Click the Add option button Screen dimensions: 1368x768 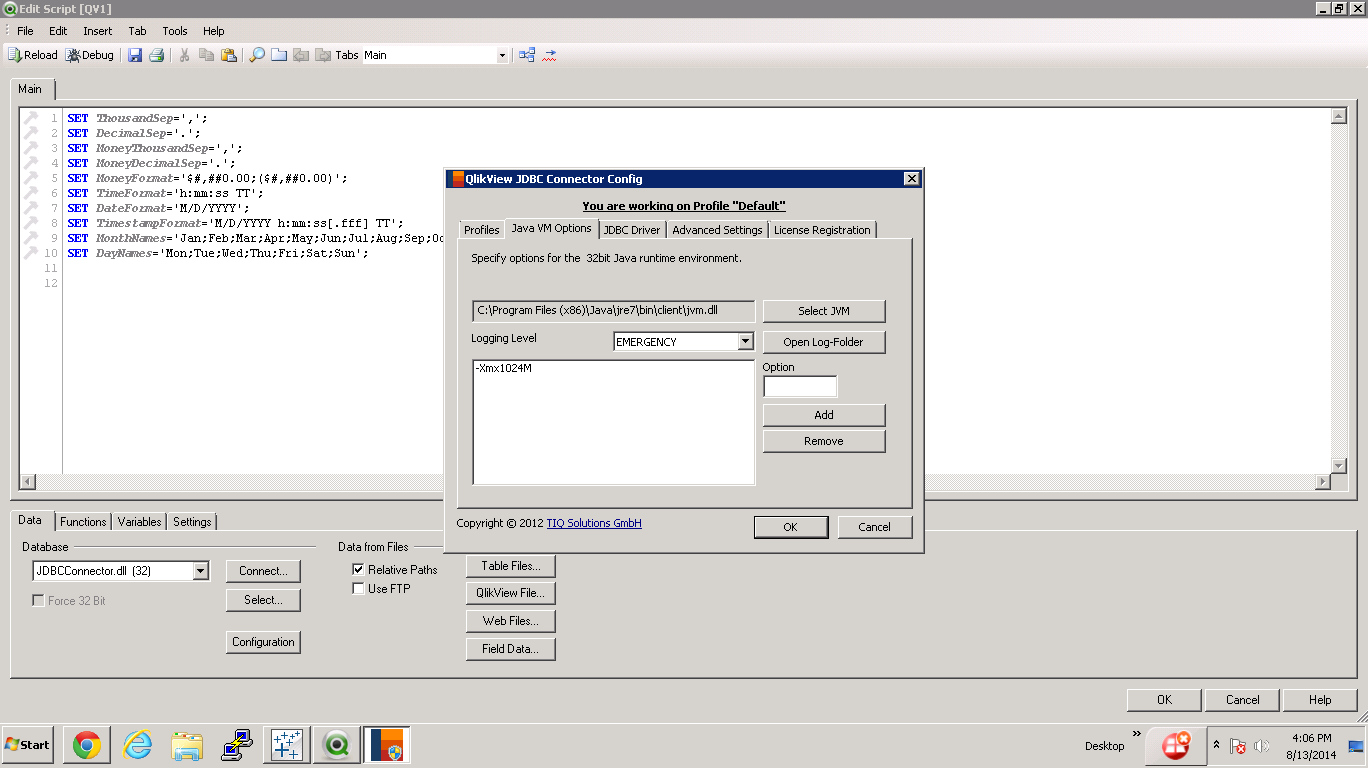tap(824, 415)
